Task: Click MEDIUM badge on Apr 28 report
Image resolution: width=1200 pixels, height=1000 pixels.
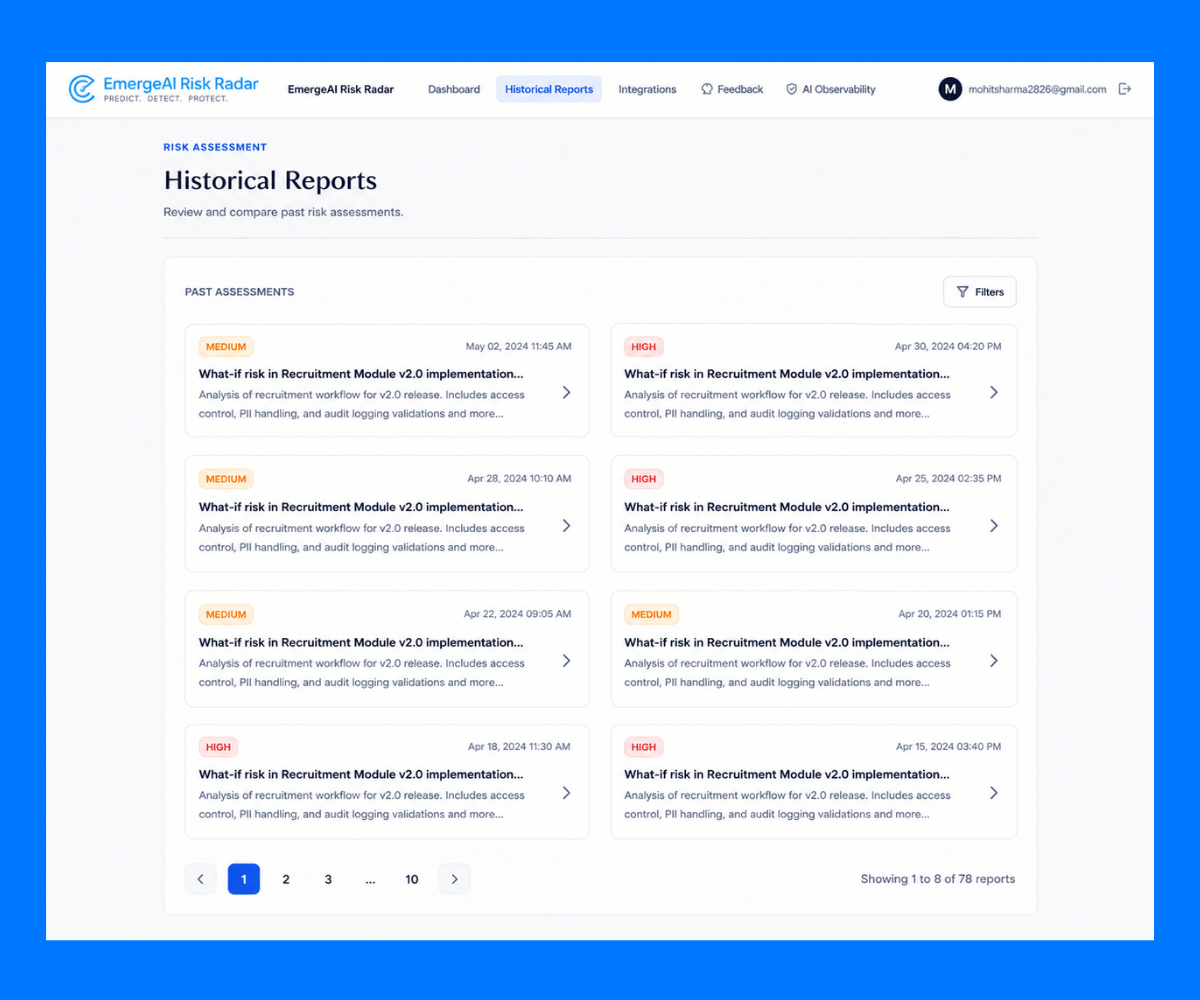Action: (x=226, y=479)
